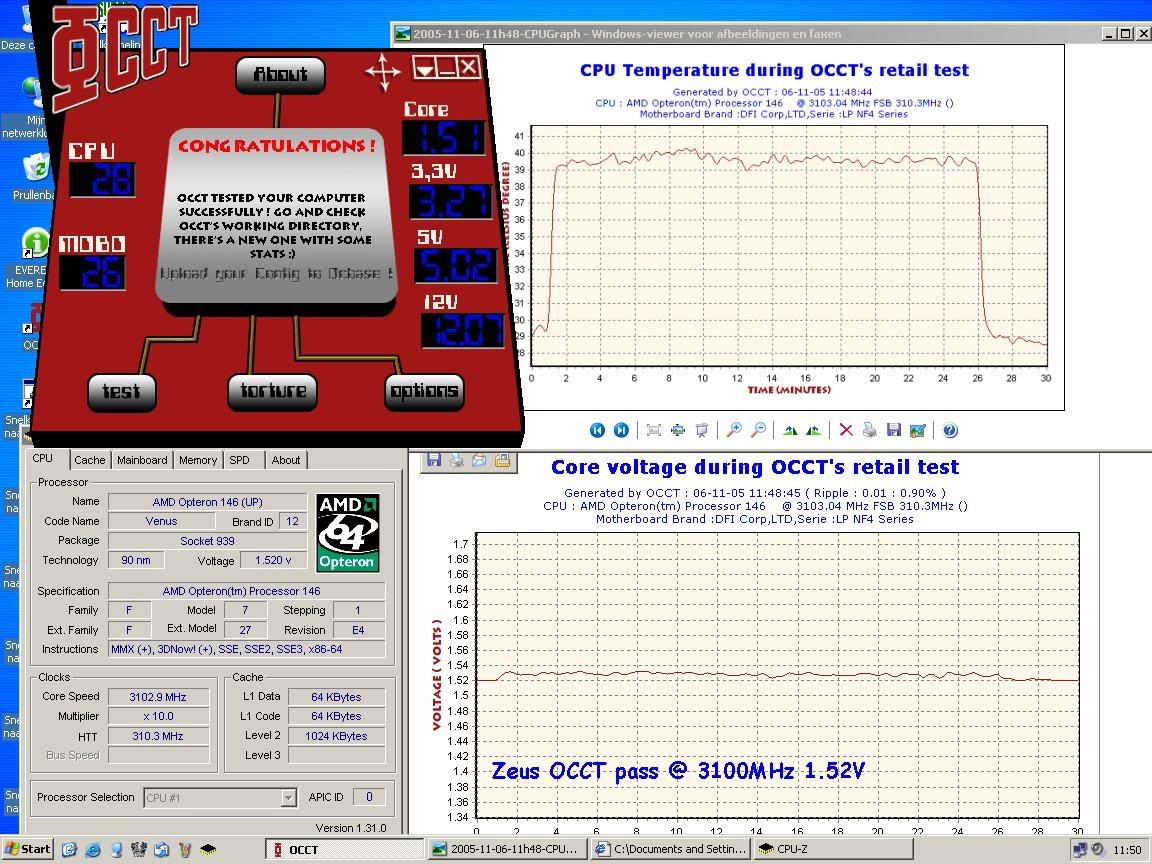Click the Code Name value "Venus"
Image resolution: width=1152 pixels, height=864 pixels.
[x=161, y=521]
